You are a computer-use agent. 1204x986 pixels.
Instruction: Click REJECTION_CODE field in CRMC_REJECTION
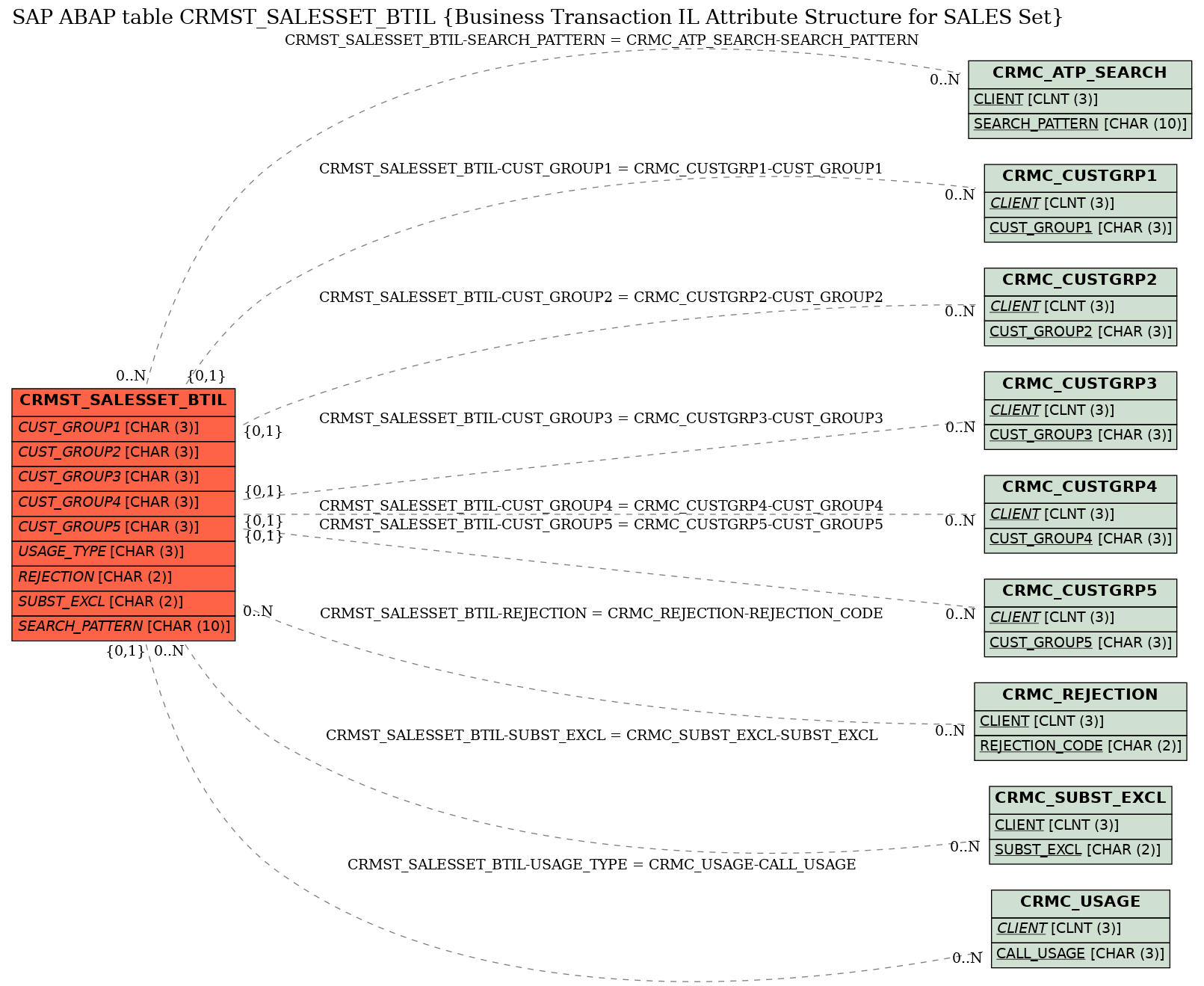click(x=1080, y=747)
